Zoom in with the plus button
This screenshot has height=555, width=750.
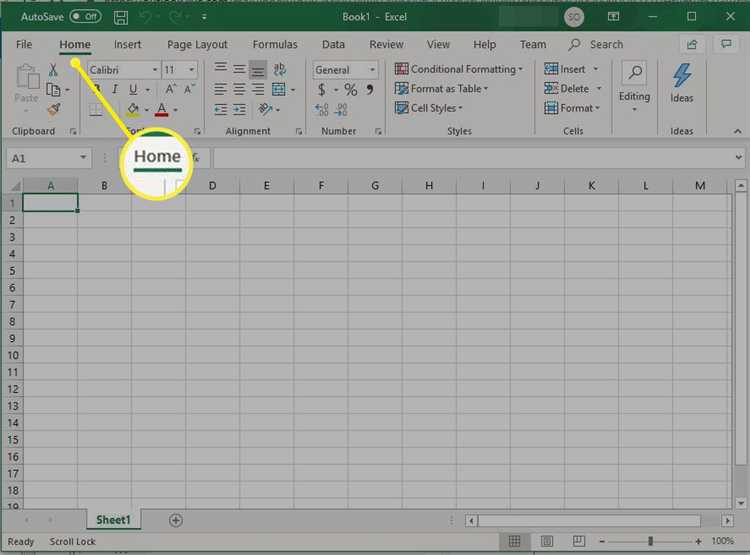[698, 541]
